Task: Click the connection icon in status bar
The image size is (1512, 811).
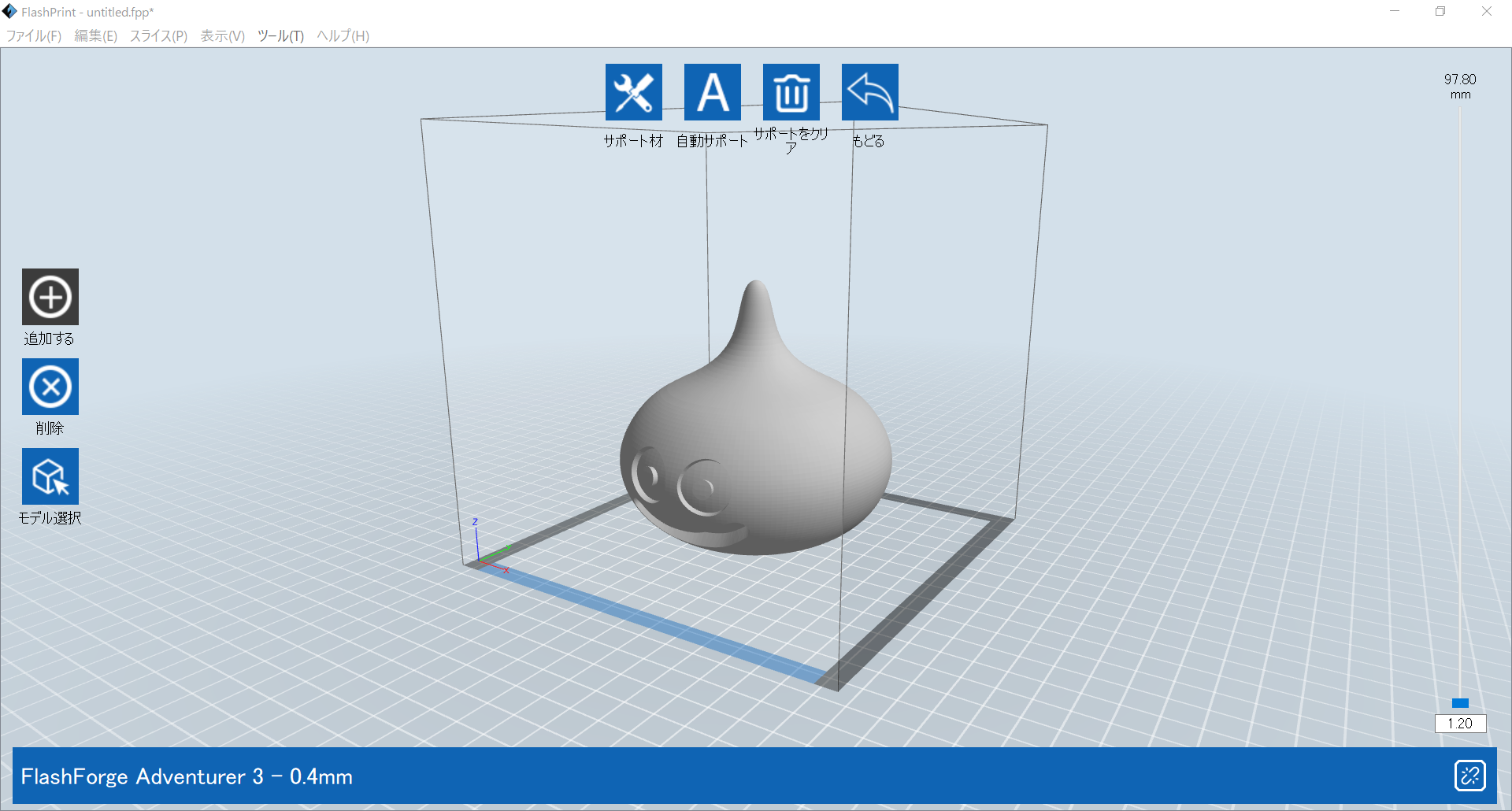Action: point(1469,776)
